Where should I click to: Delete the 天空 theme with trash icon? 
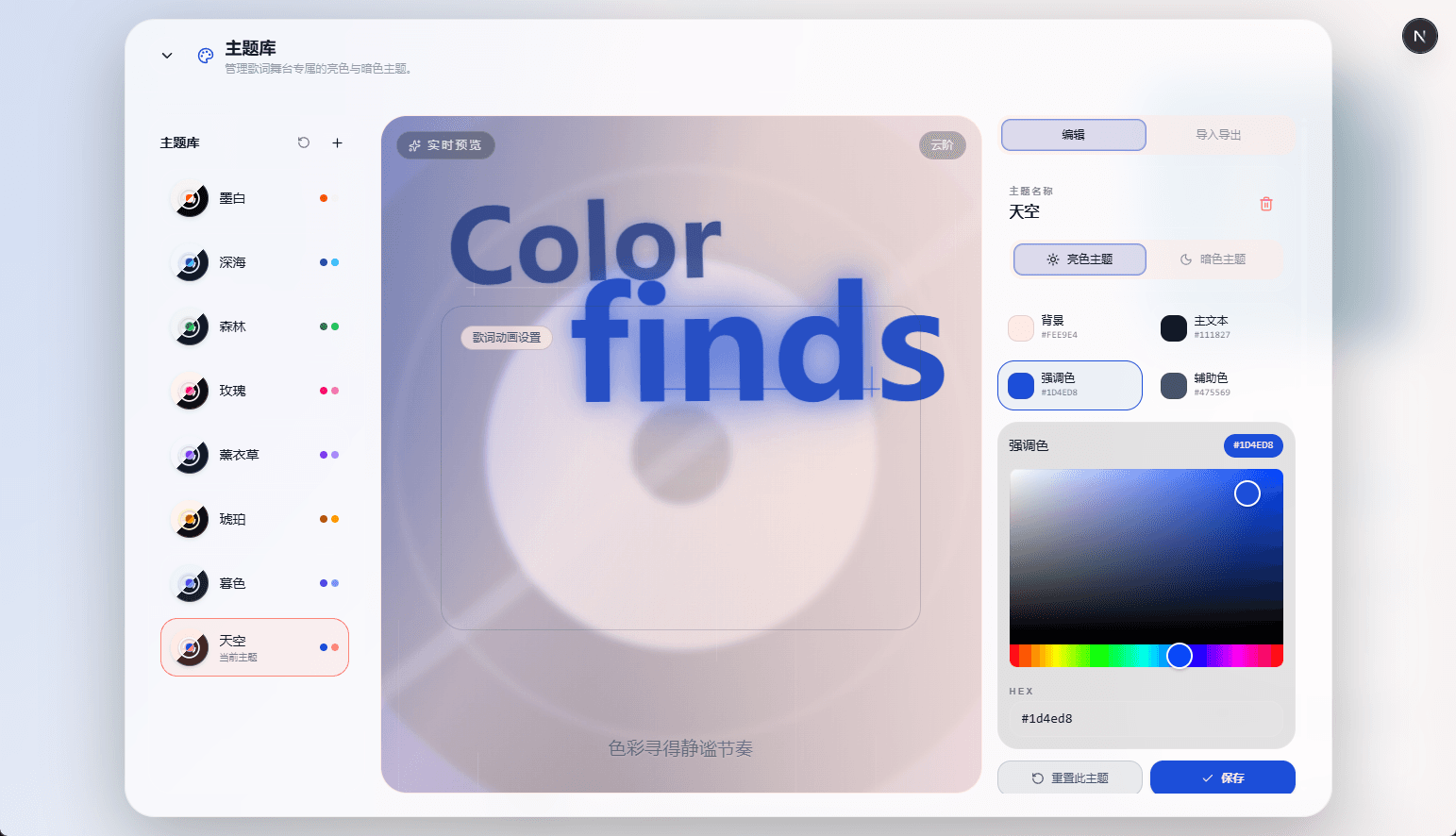[x=1266, y=204]
